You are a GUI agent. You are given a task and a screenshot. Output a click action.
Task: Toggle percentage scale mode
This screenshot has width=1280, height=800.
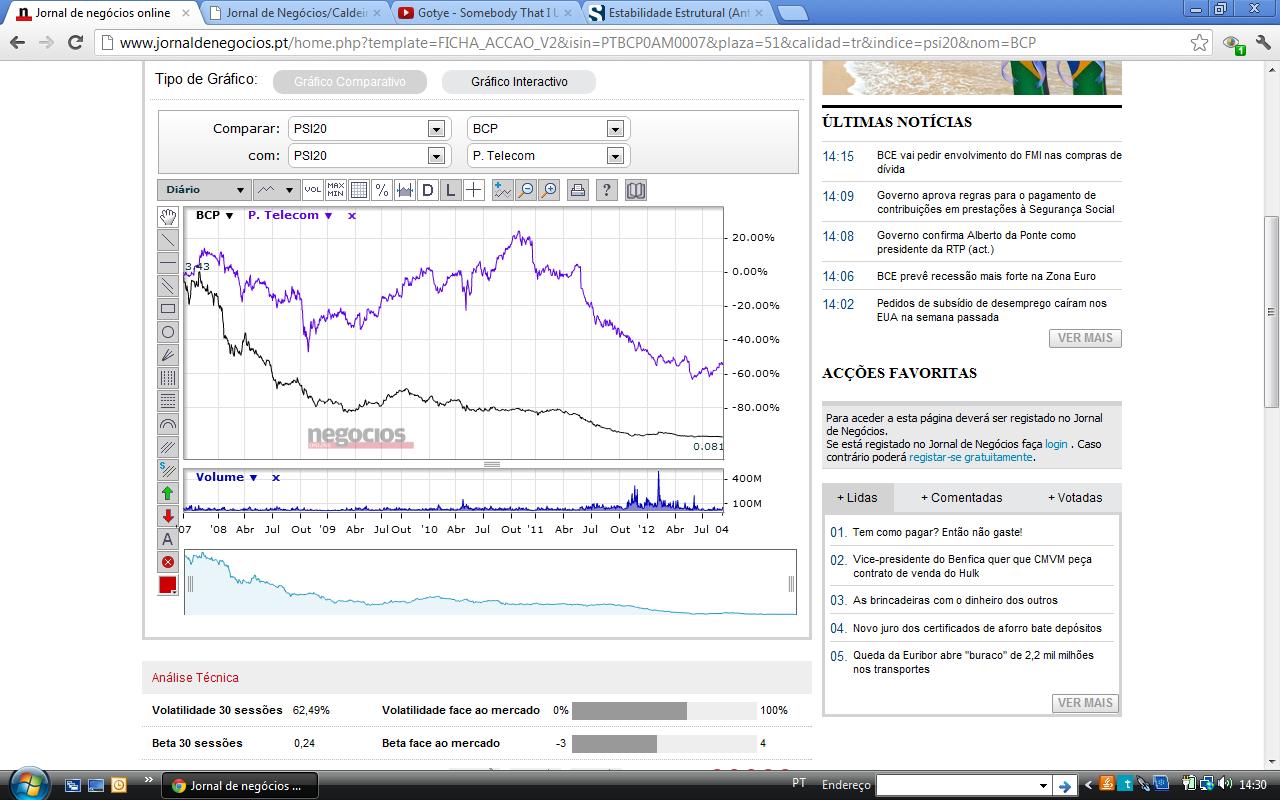pos(382,190)
